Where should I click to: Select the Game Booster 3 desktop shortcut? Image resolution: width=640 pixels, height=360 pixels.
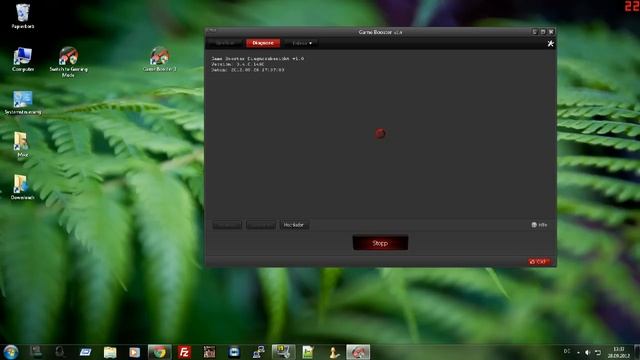(x=160, y=60)
